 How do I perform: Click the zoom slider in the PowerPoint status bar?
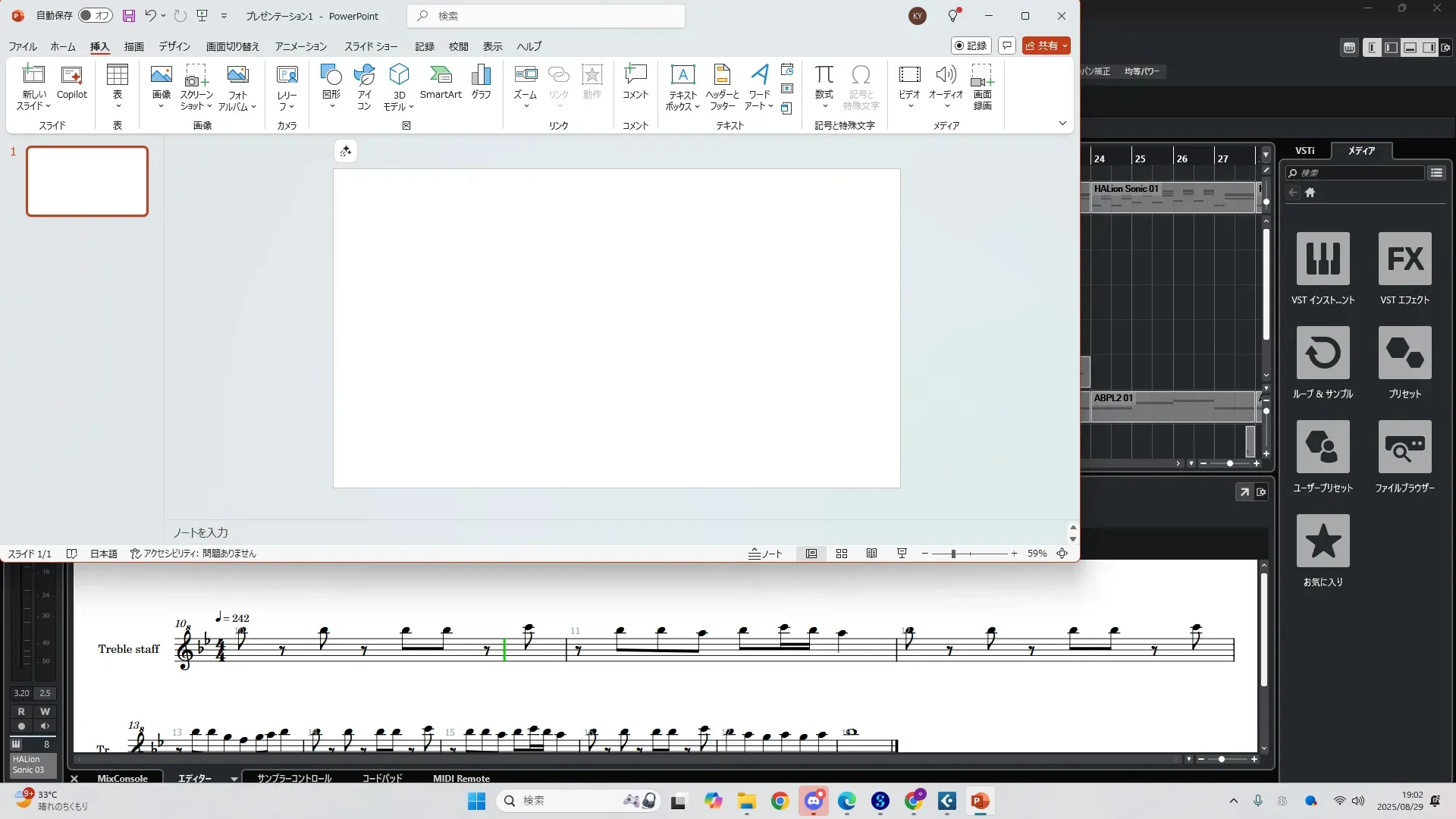pos(953,554)
